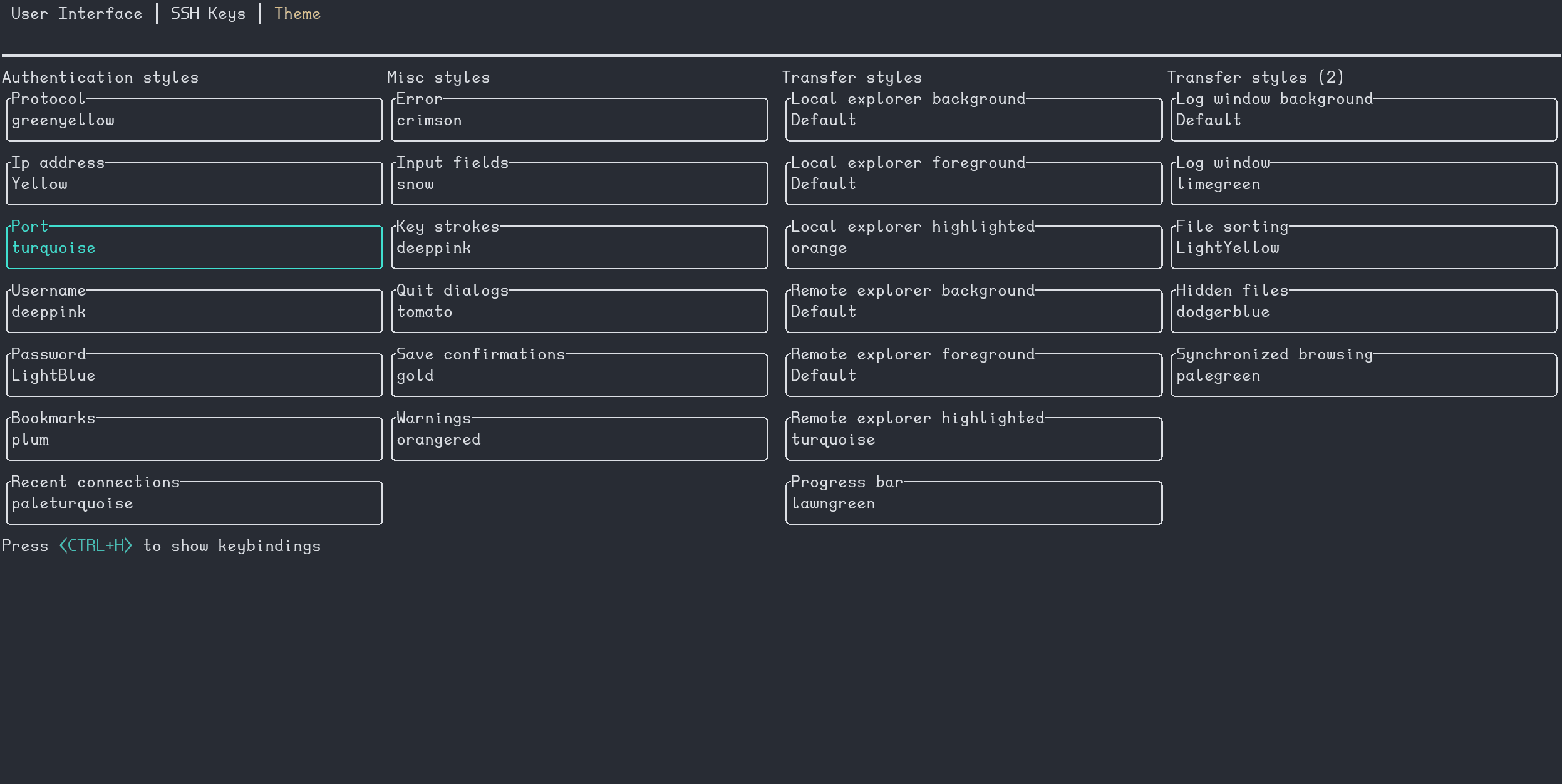Click the Bookmarks plum field
This screenshot has width=1562, height=784.
(x=194, y=440)
